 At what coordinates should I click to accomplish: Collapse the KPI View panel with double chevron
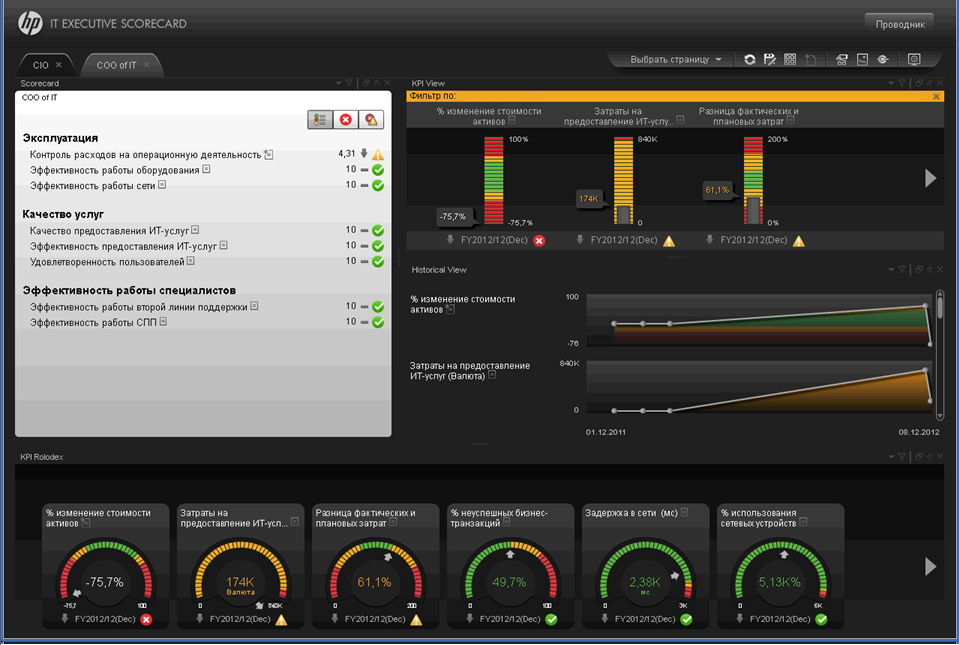point(930,83)
